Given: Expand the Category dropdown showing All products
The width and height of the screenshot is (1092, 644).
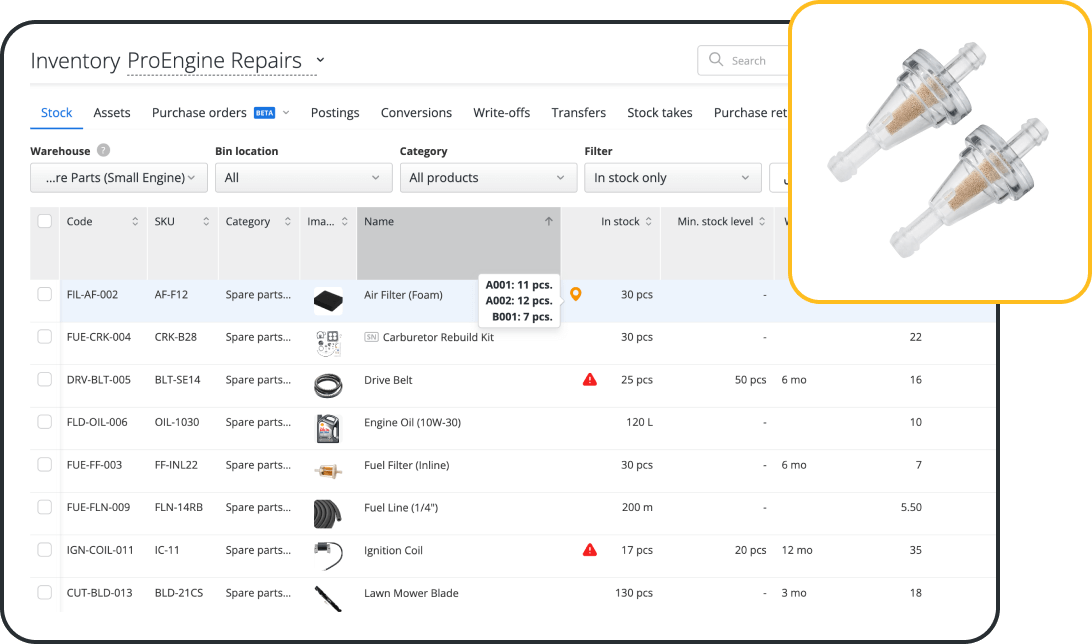Looking at the screenshot, I should click(488, 177).
